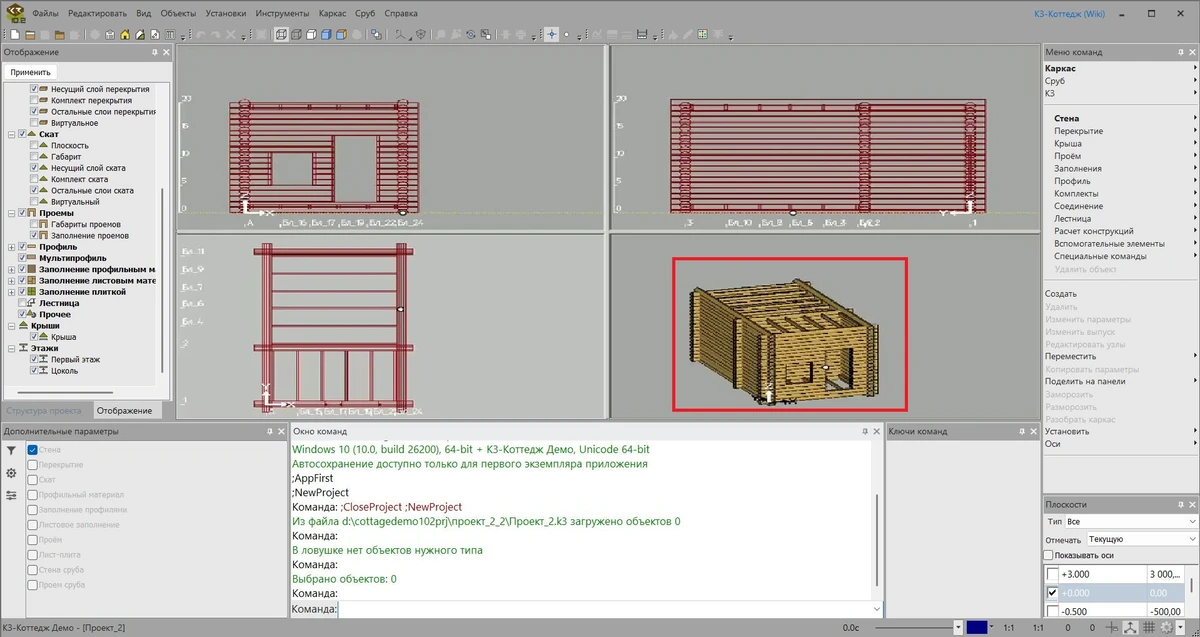The height and width of the screenshot is (637, 1200).
Task: Click the gear icon in Дополнительные параметры
Action: [11, 473]
